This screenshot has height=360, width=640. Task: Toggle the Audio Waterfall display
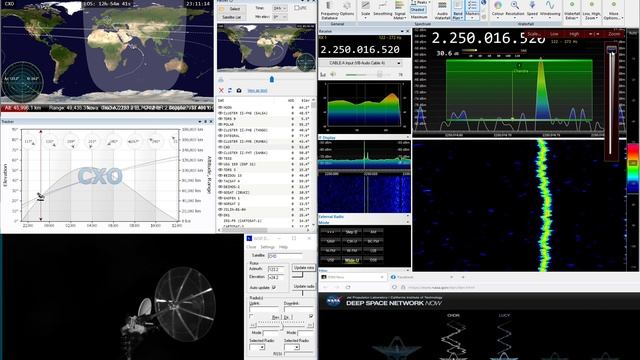[x=442, y=10]
